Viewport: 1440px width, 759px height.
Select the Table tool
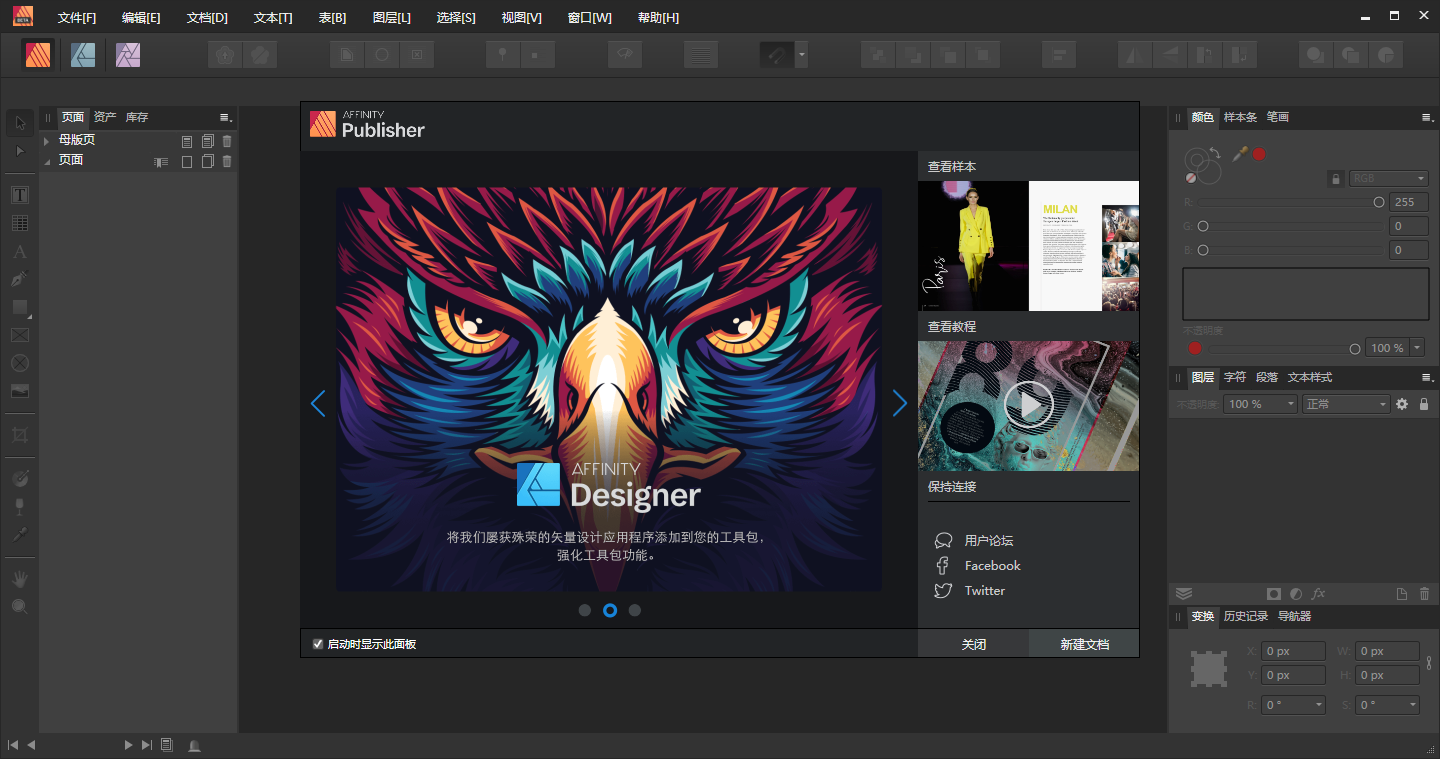20,223
